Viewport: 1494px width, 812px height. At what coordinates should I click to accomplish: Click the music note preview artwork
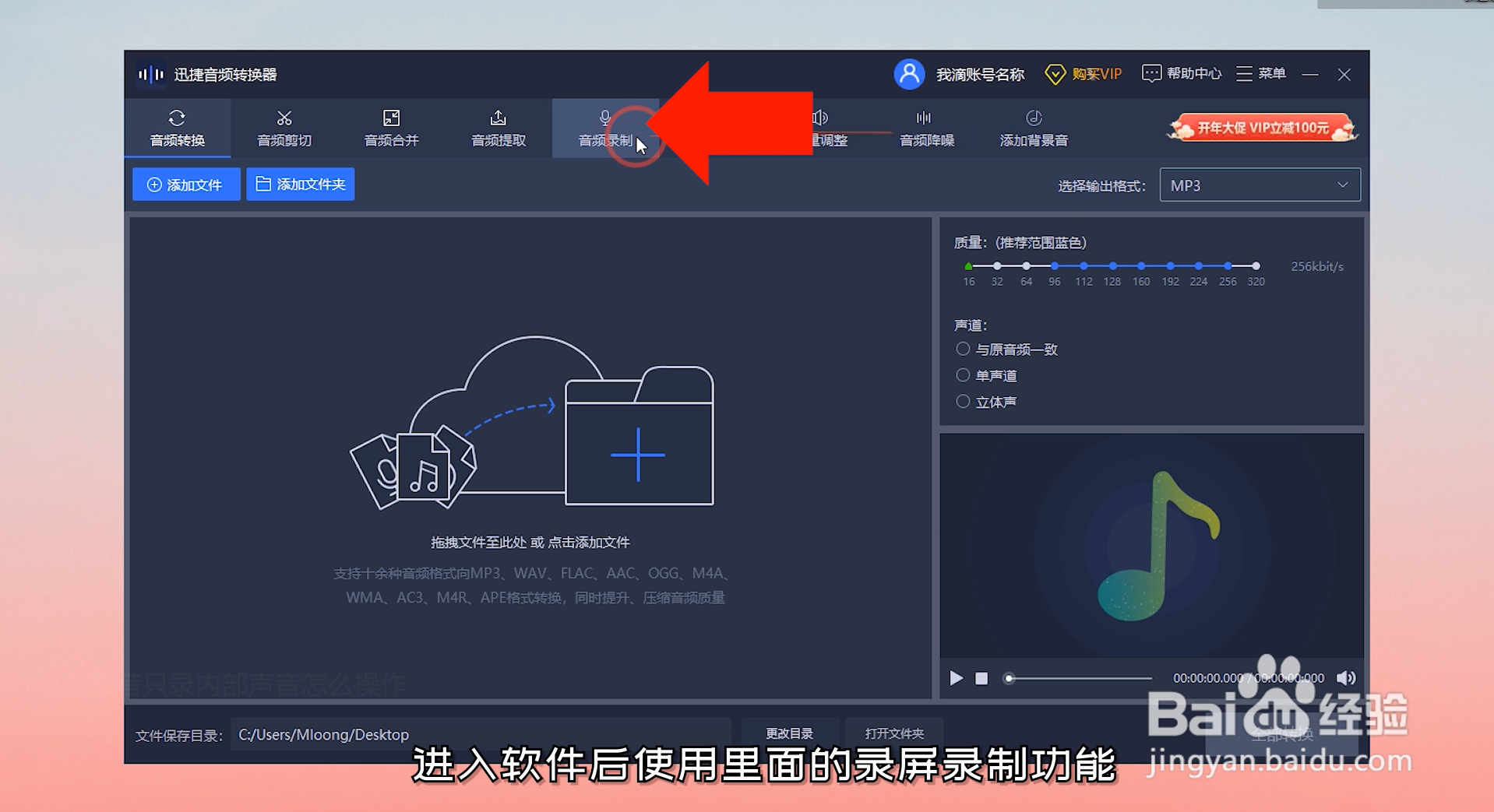[x=1157, y=545]
